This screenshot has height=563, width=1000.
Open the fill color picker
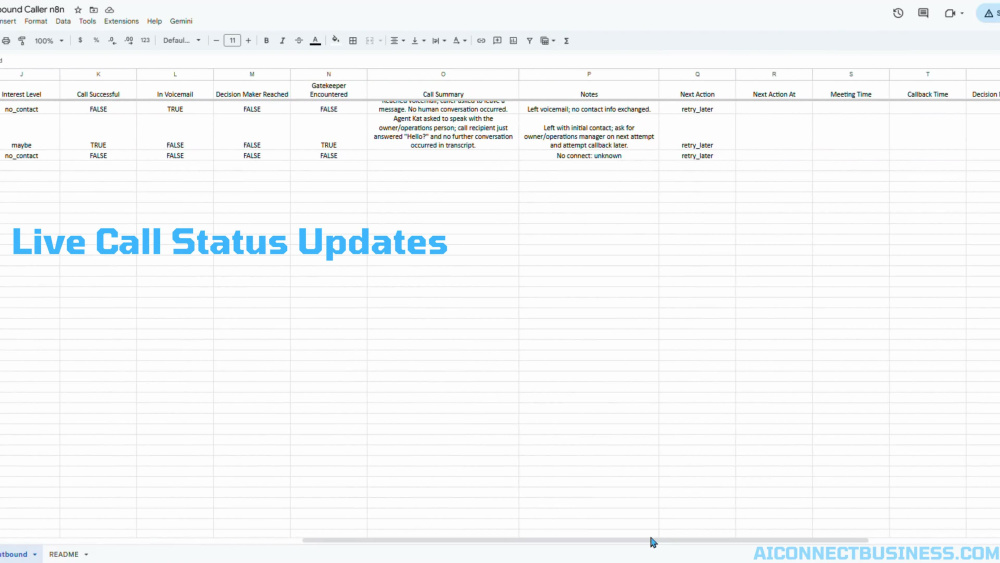(335, 40)
